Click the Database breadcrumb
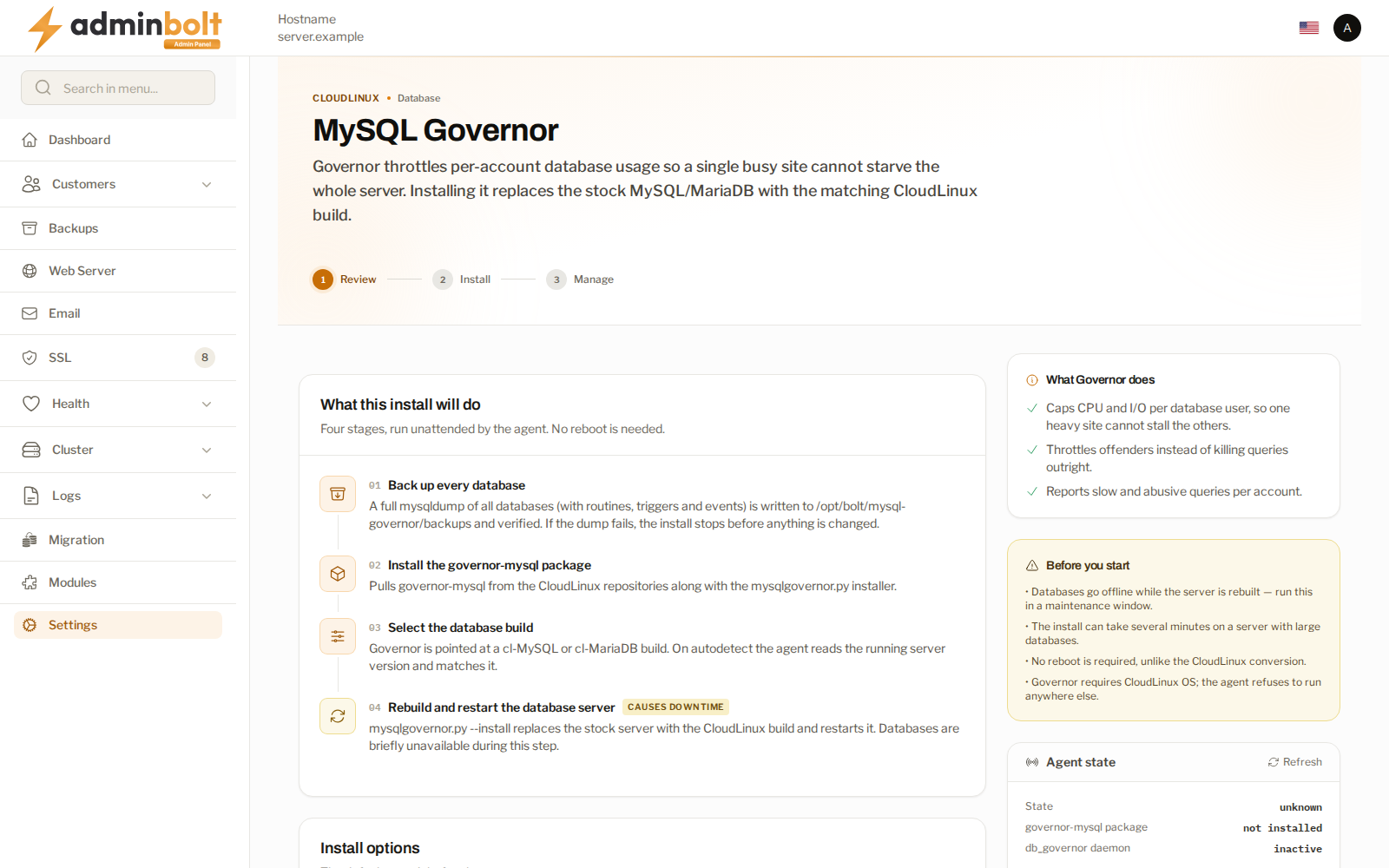The height and width of the screenshot is (868, 1389). click(418, 98)
